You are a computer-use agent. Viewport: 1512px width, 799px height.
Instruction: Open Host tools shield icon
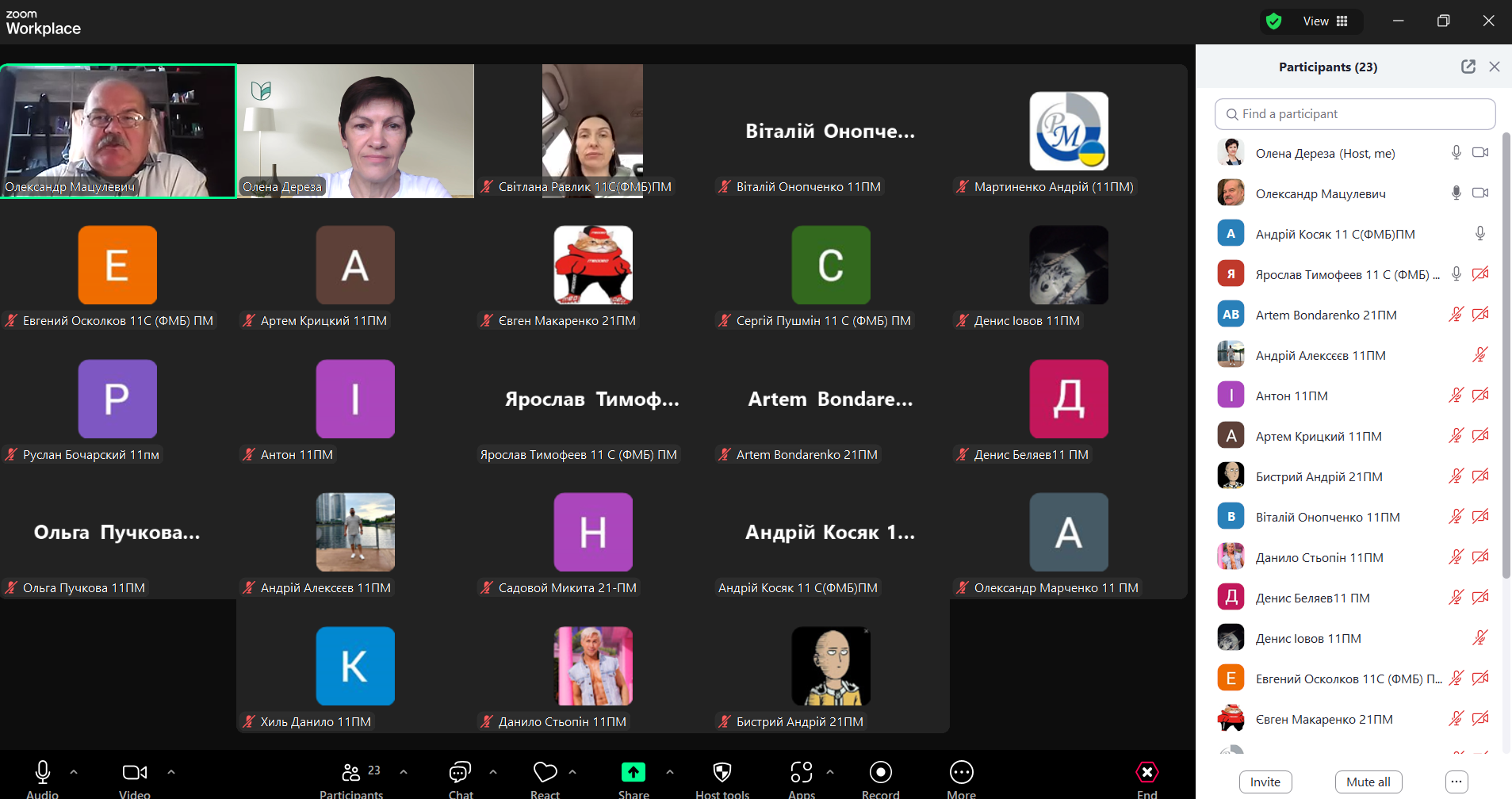click(x=722, y=773)
